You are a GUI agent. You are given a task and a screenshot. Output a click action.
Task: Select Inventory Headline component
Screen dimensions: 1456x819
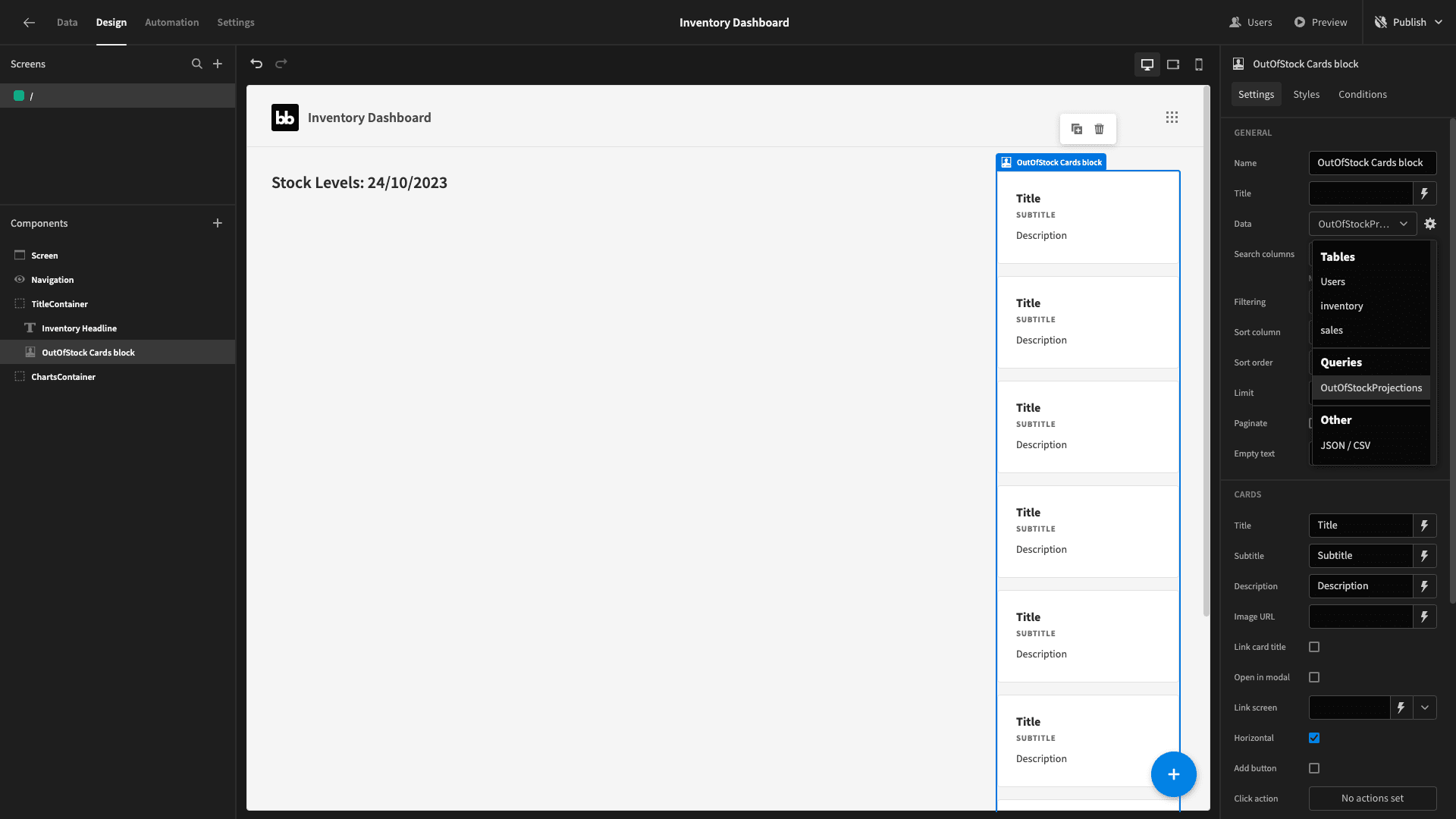pos(118,328)
